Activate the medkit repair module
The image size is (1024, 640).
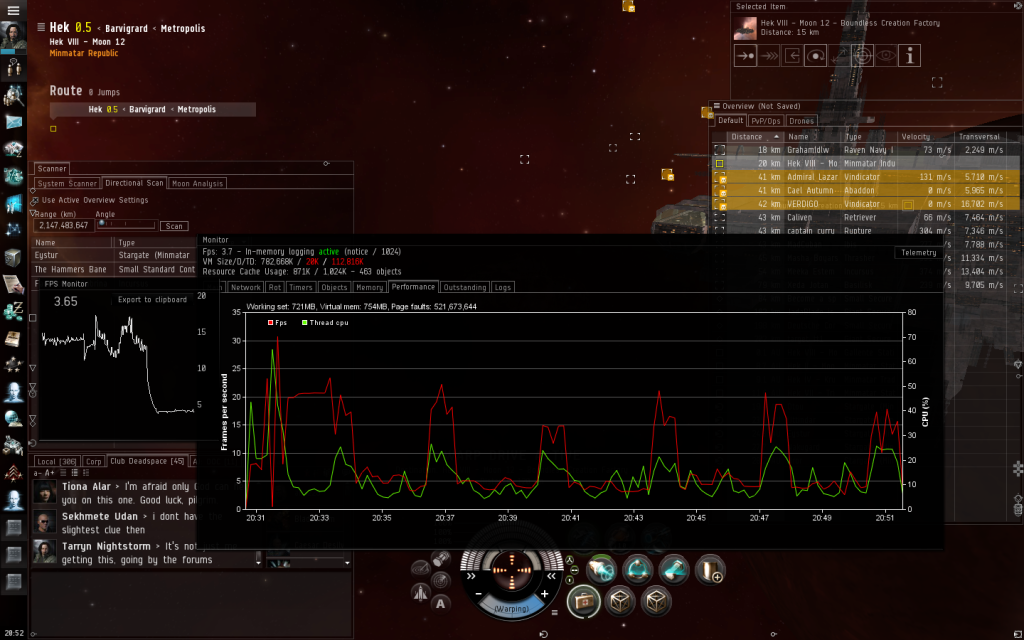tap(583, 601)
